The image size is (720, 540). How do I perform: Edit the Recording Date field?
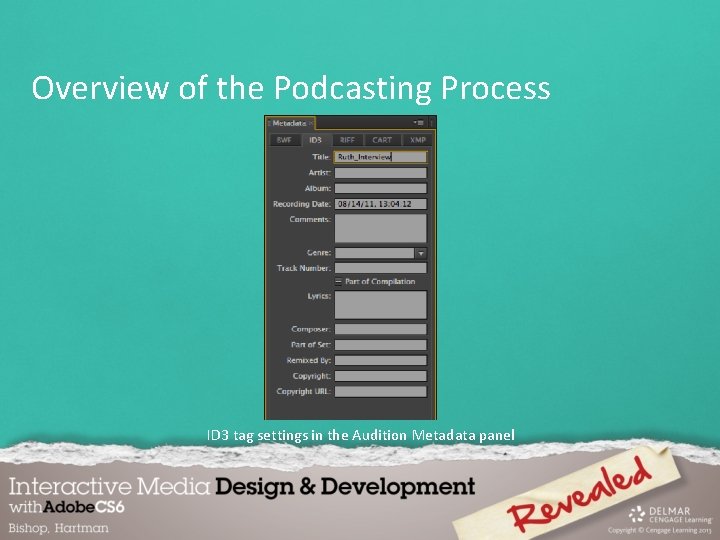point(380,204)
